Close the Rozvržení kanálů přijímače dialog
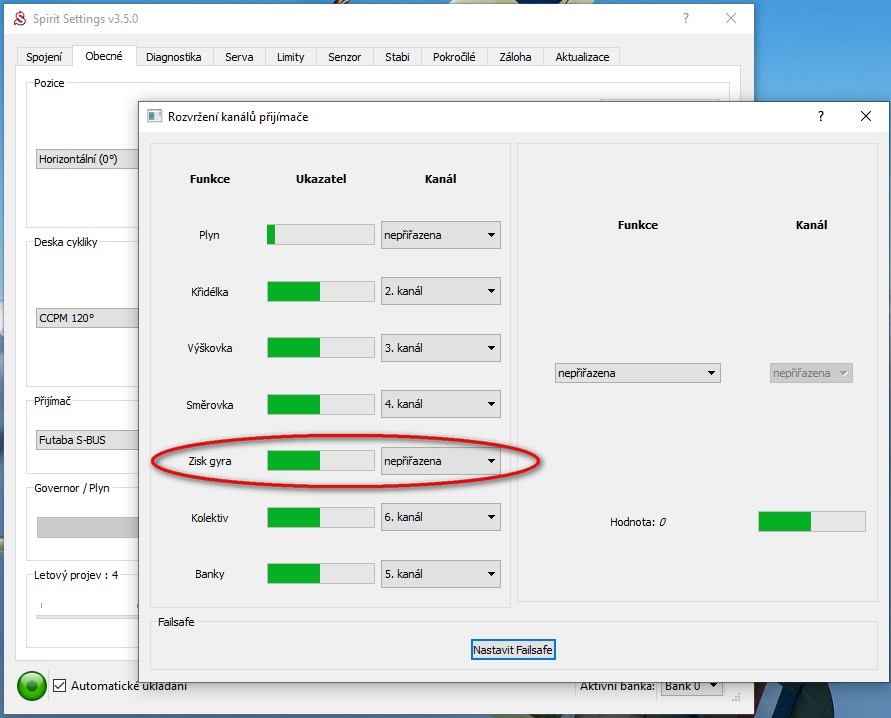Viewport: 891px width, 718px height. tap(866, 117)
